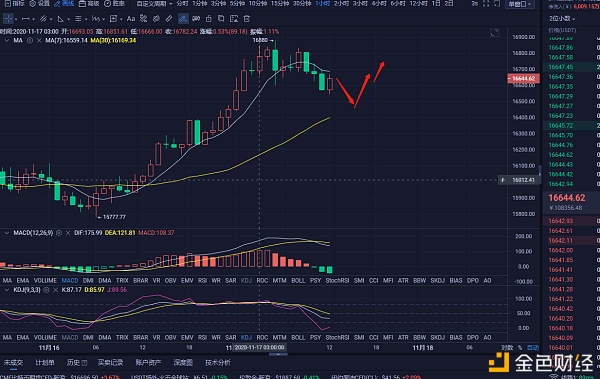Click the pattern tool icon after Aa
The width and height of the screenshot is (600, 379).
[x=143, y=18]
